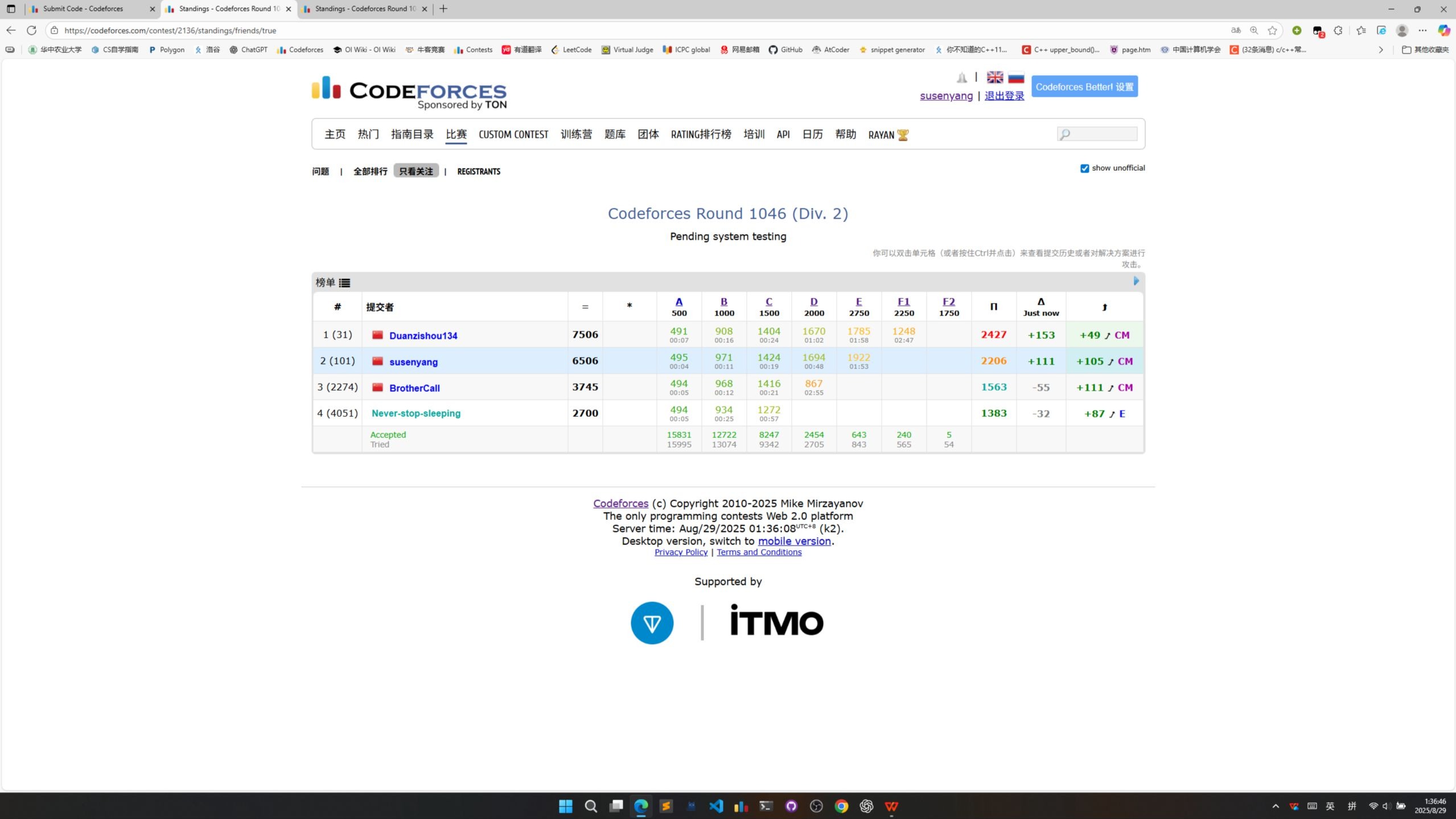Switch site language to Russian flag
The height and width of the screenshot is (819, 1456).
point(1015,77)
